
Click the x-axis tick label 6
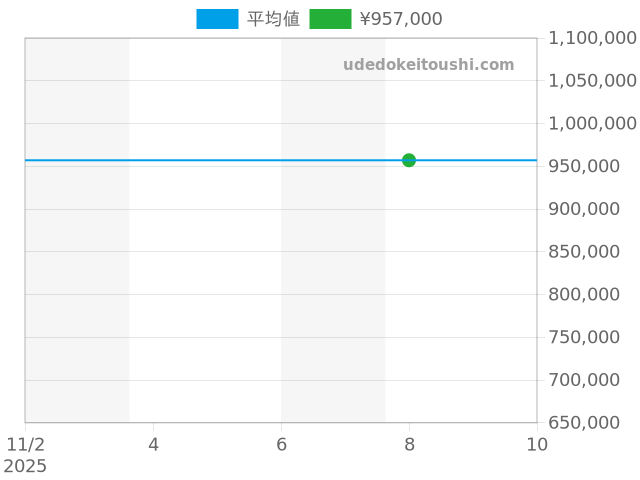point(281,444)
